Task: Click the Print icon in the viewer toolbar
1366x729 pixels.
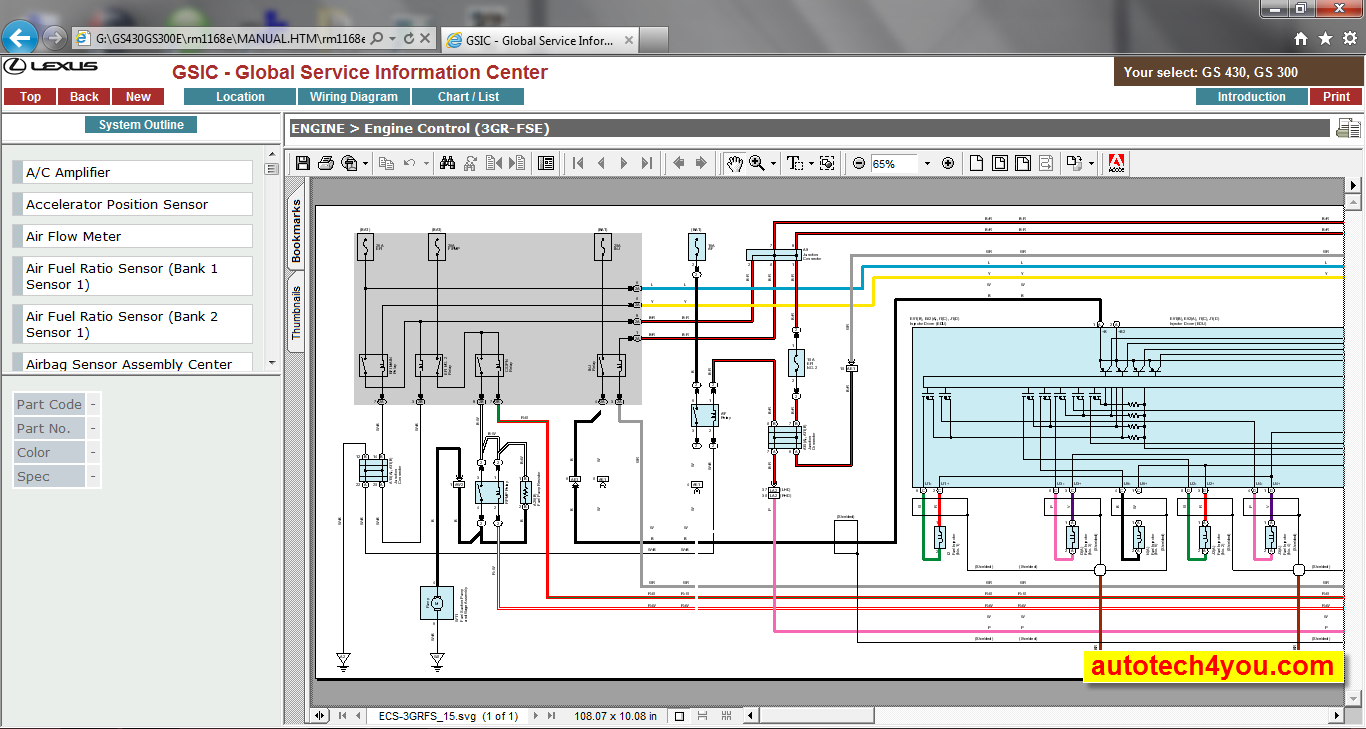Action: coord(326,163)
